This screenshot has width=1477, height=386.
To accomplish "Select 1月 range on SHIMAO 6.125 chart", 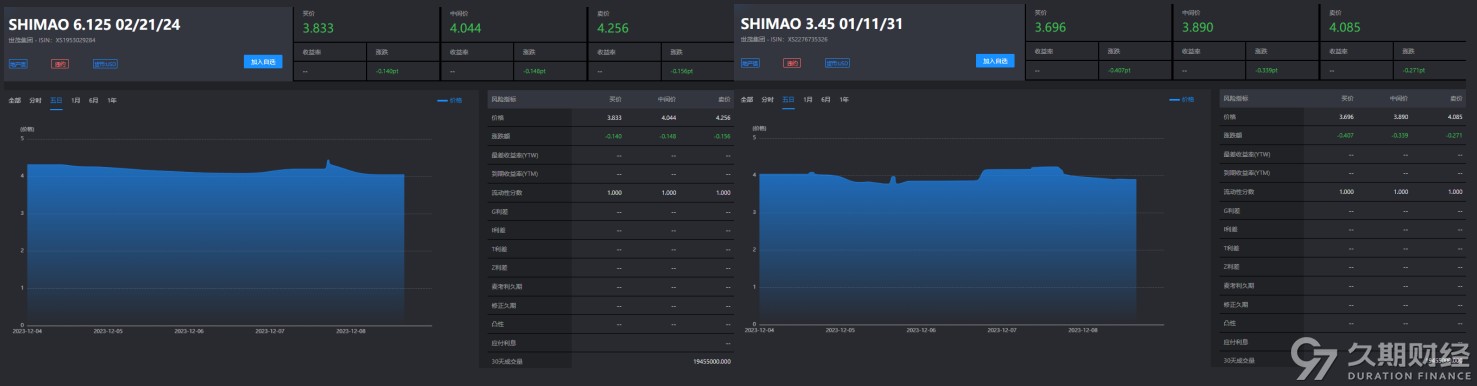I will [76, 100].
